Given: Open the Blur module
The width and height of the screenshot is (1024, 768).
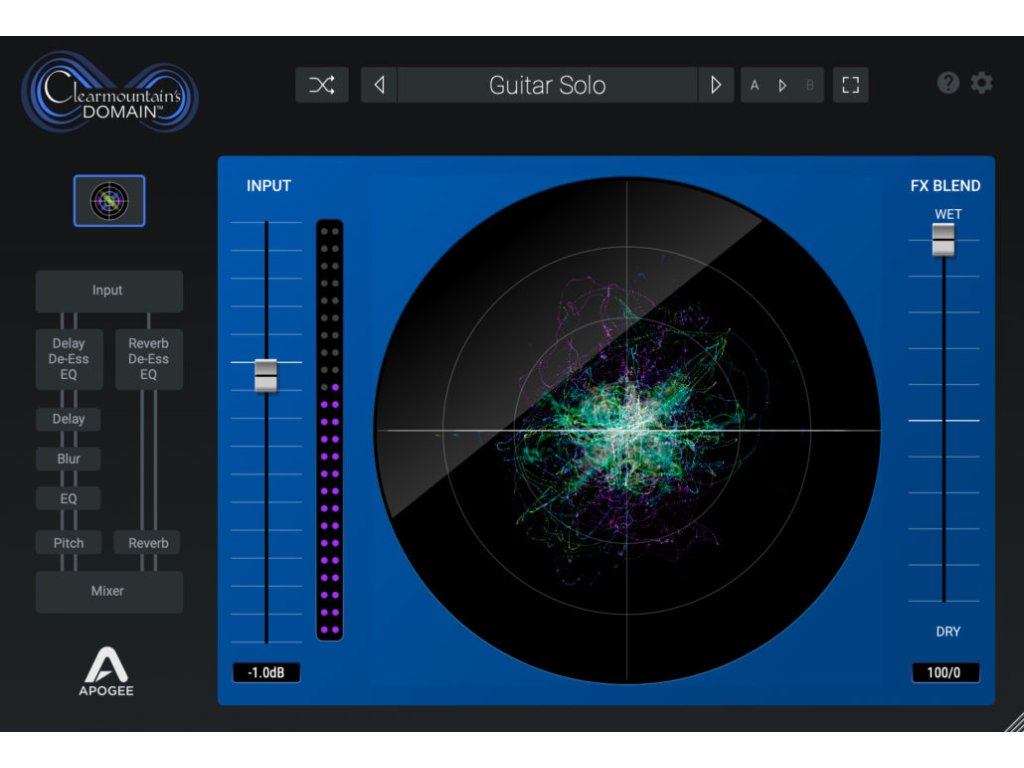Looking at the screenshot, I should pyautogui.click(x=69, y=459).
